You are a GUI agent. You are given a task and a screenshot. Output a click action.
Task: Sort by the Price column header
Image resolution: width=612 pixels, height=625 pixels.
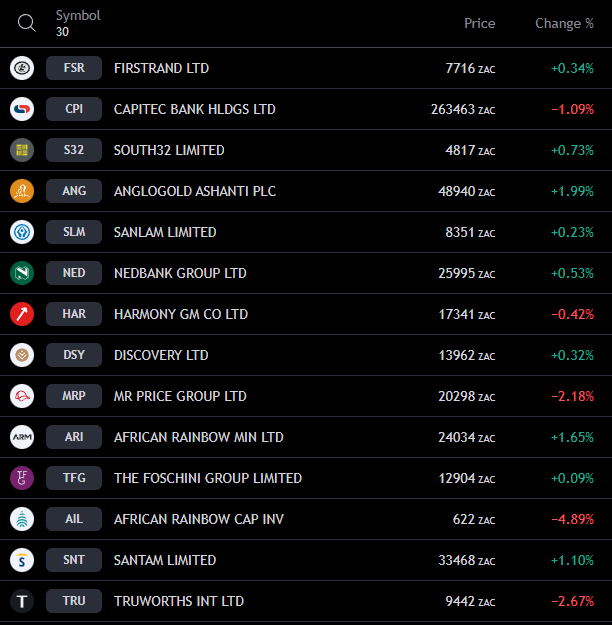[x=479, y=23]
